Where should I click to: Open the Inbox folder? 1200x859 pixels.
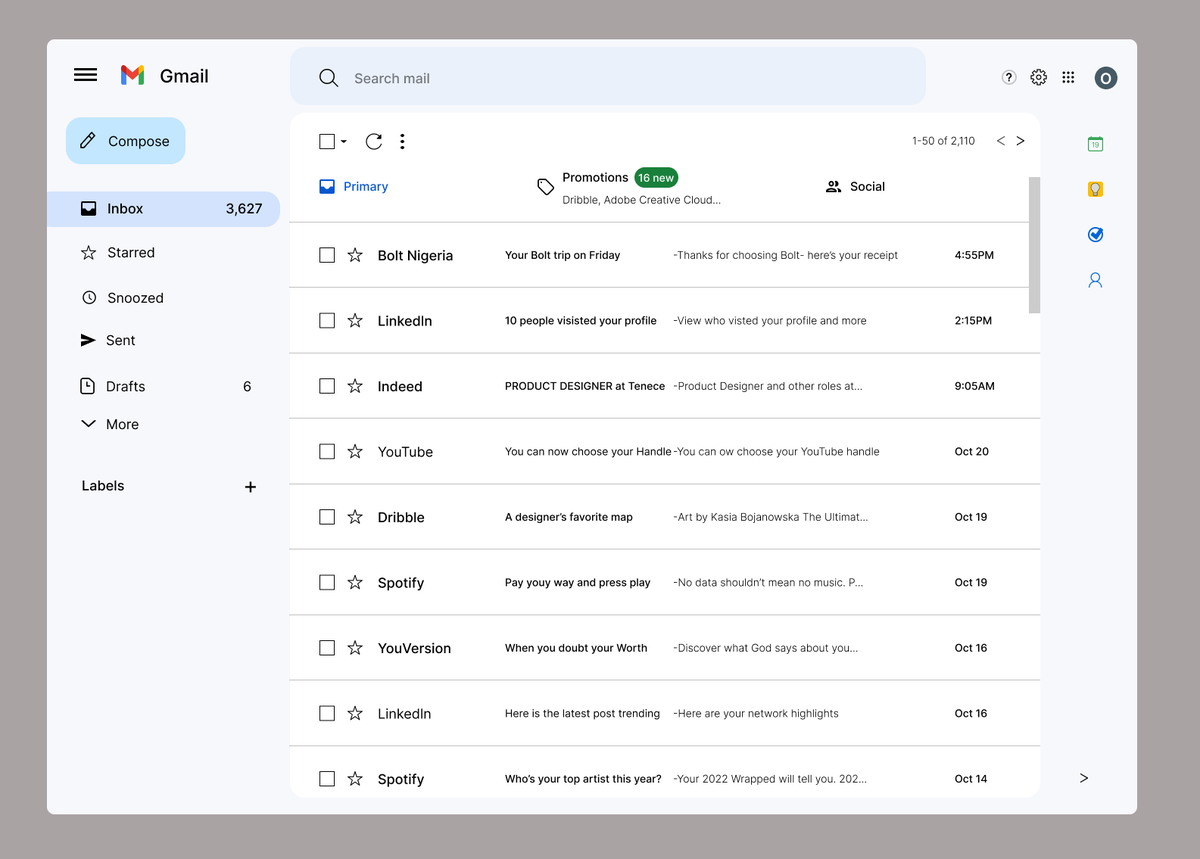pyautogui.click(x=163, y=209)
